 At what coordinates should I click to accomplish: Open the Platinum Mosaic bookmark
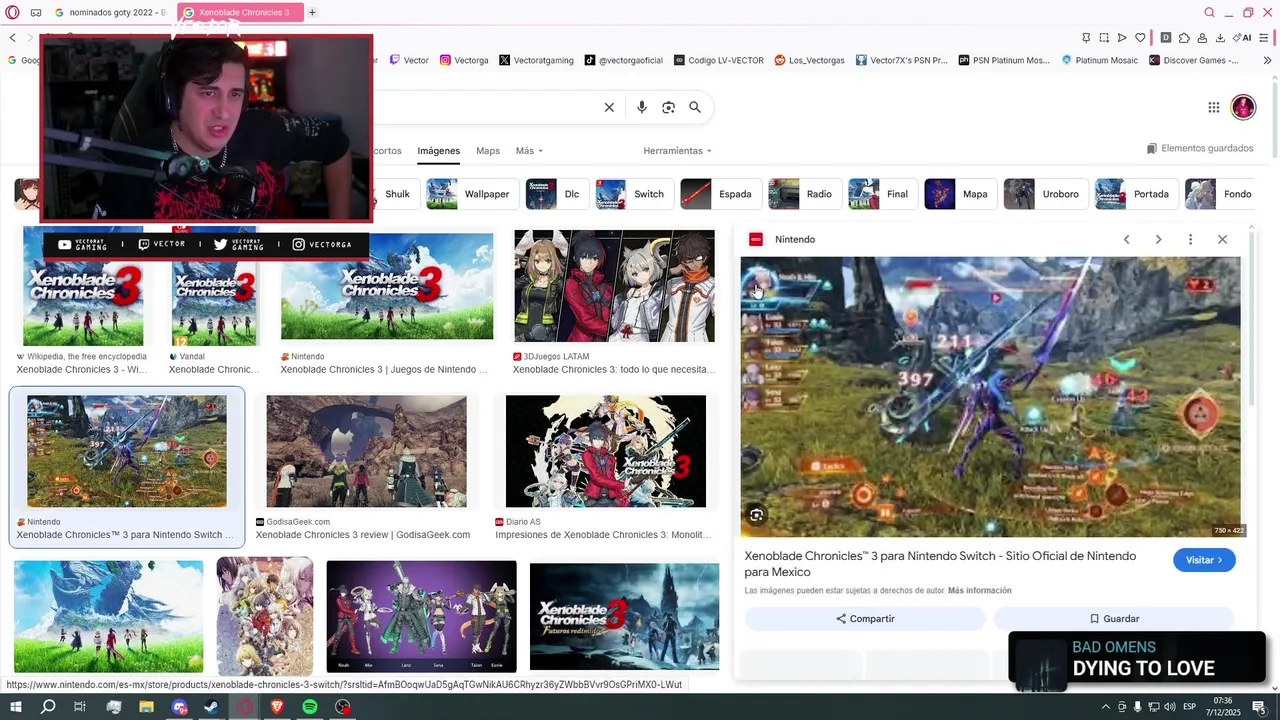[x=1099, y=60]
